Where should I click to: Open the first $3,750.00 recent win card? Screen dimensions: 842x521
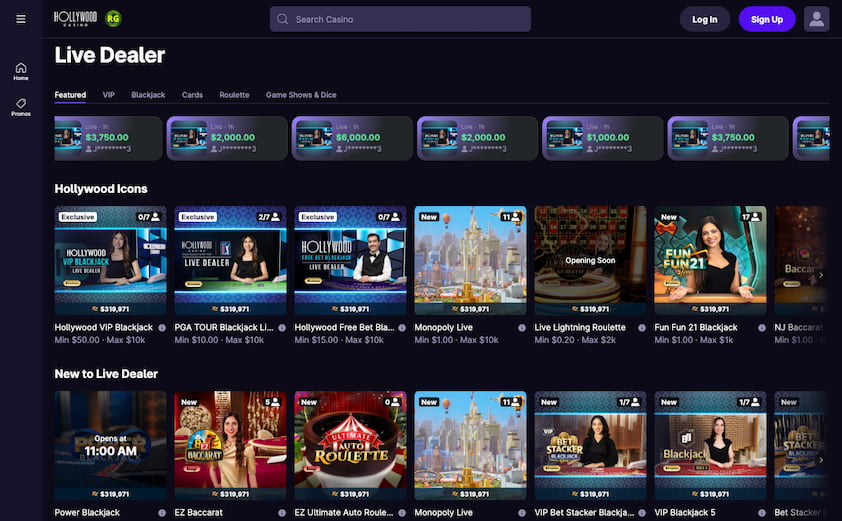108,139
